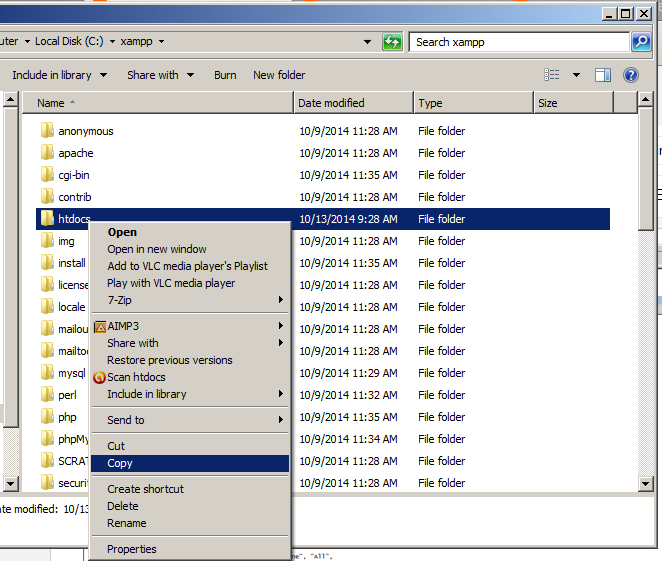Click the navigation pane scroll down arrow
The width and height of the screenshot is (662, 561).
pyautogui.click(x=10, y=484)
